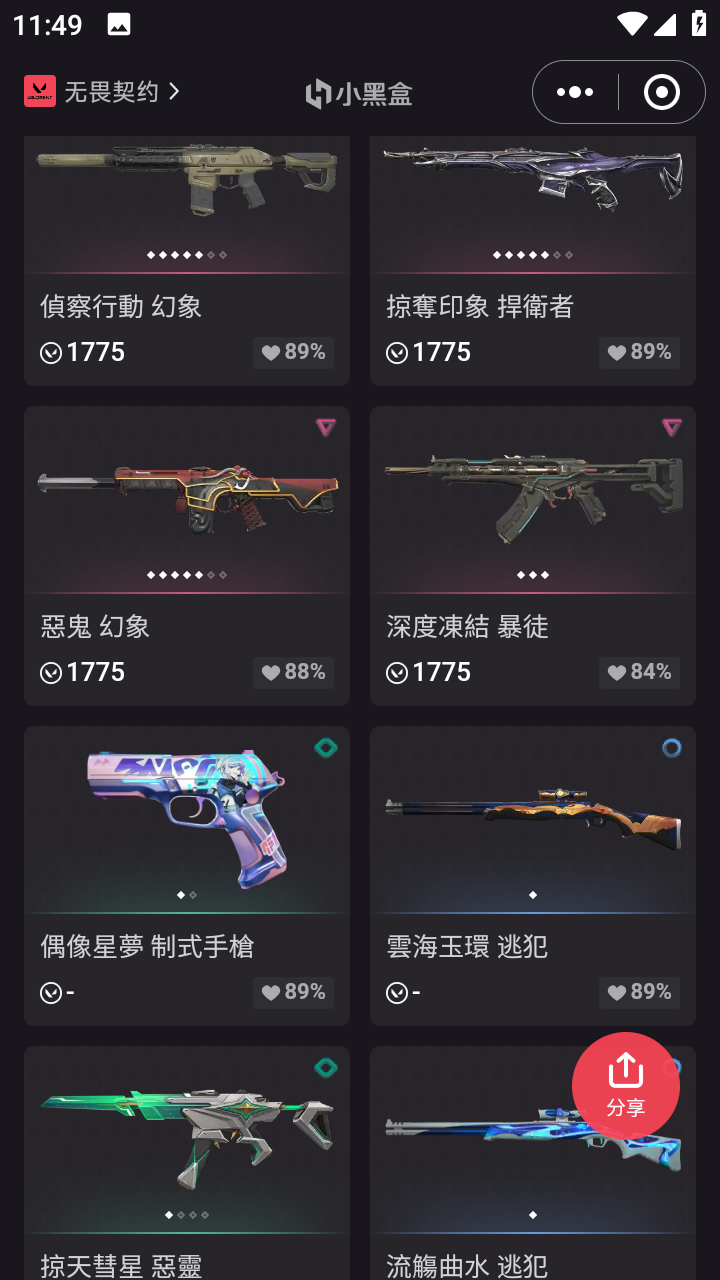Toggle the 88% heart like on 惡鬼 幻象
720x1280 pixels.
pos(293,672)
